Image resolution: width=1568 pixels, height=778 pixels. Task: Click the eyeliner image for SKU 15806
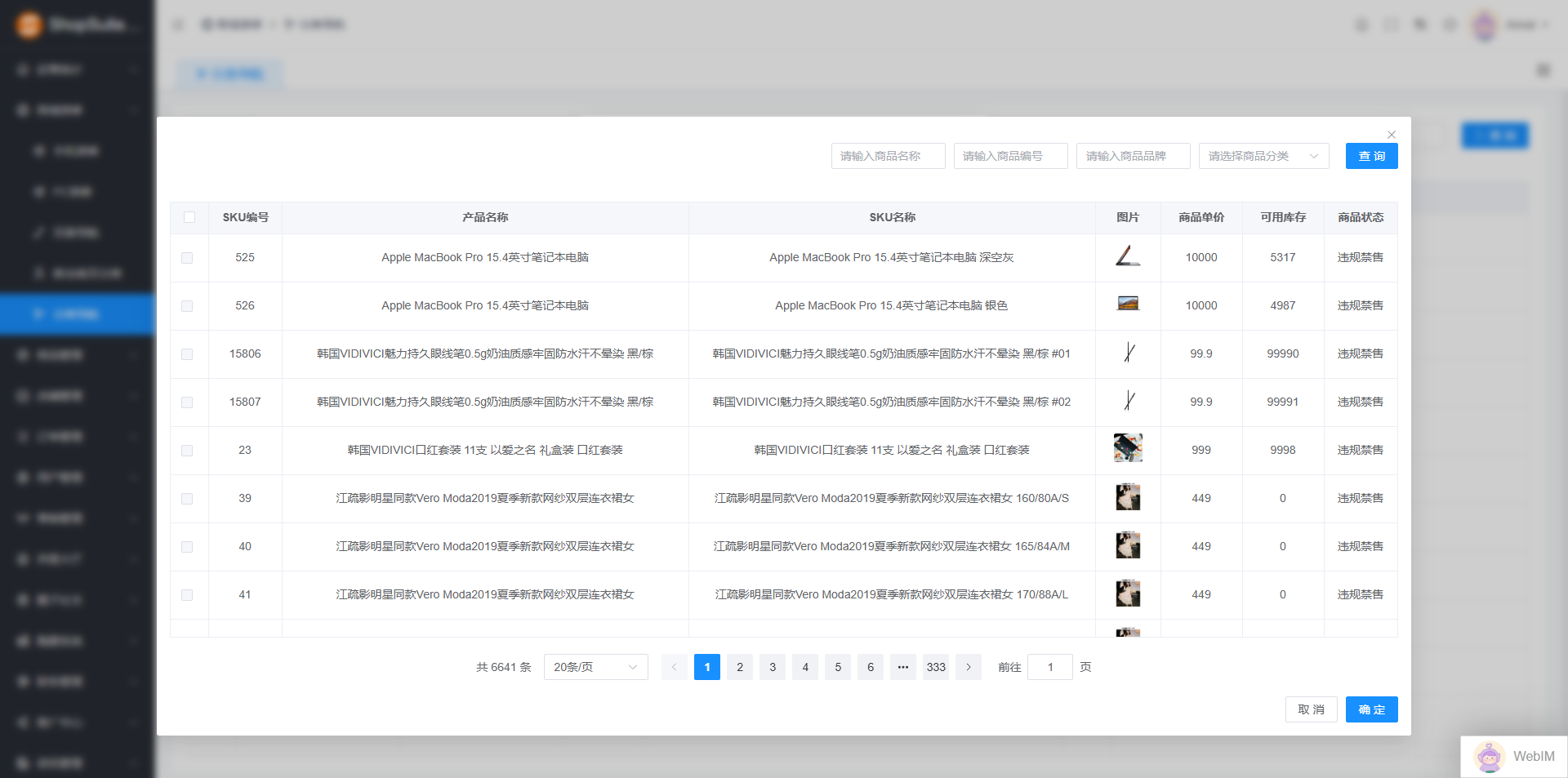(1129, 353)
